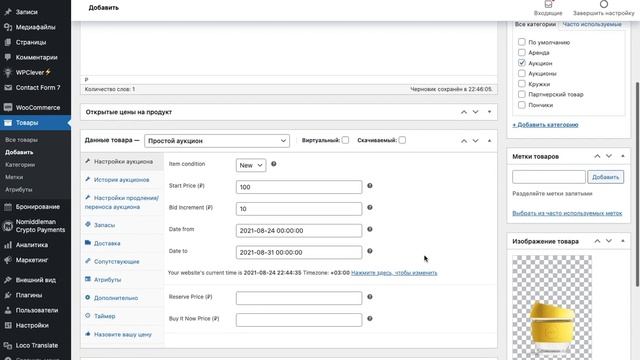640x360 pixels.
Task: Uncheck the Аукцион category
Action: (x=522, y=63)
